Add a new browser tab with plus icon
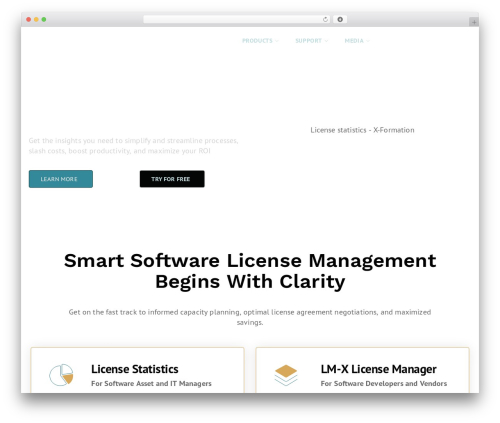 click(474, 22)
